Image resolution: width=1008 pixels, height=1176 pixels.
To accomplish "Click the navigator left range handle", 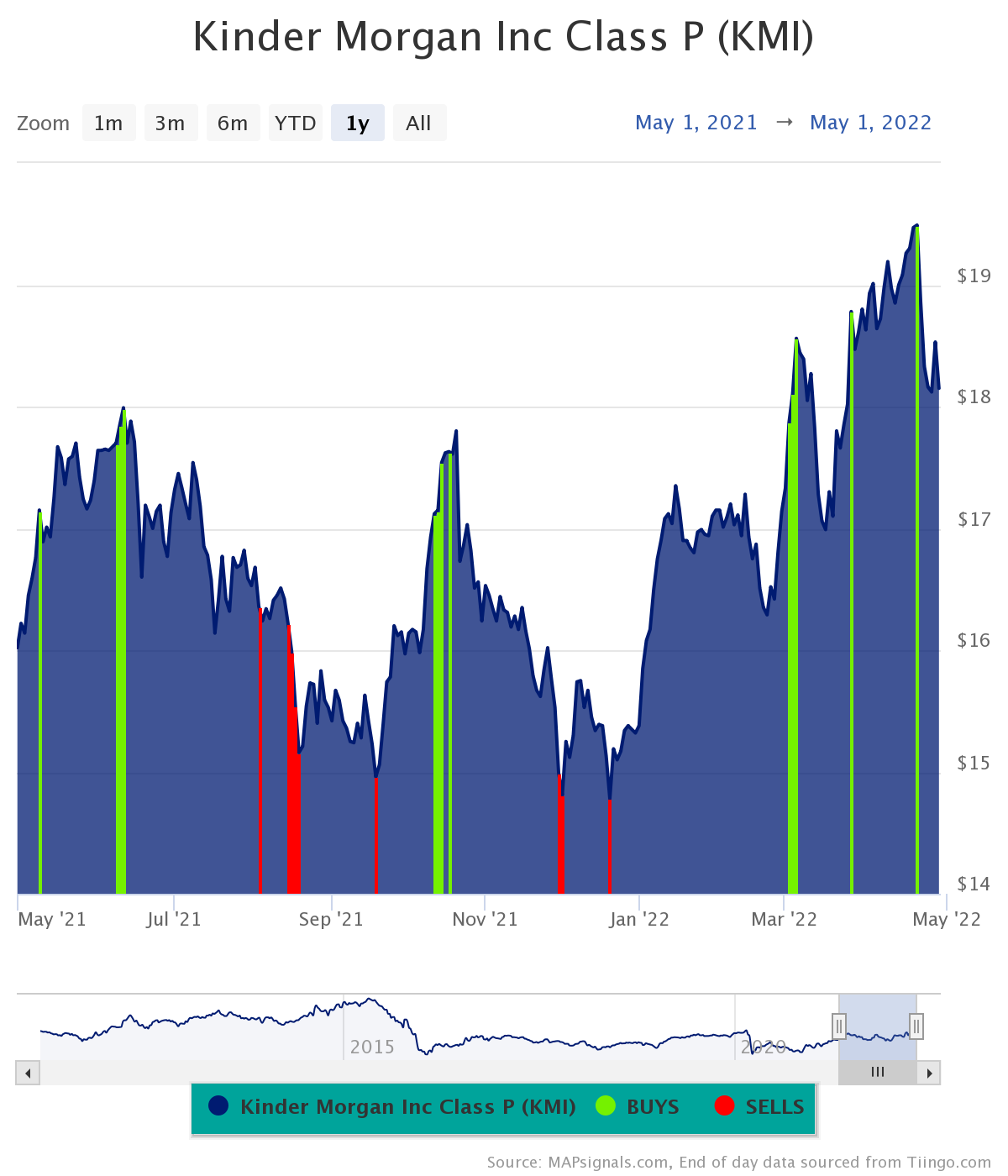I will (x=838, y=1026).
